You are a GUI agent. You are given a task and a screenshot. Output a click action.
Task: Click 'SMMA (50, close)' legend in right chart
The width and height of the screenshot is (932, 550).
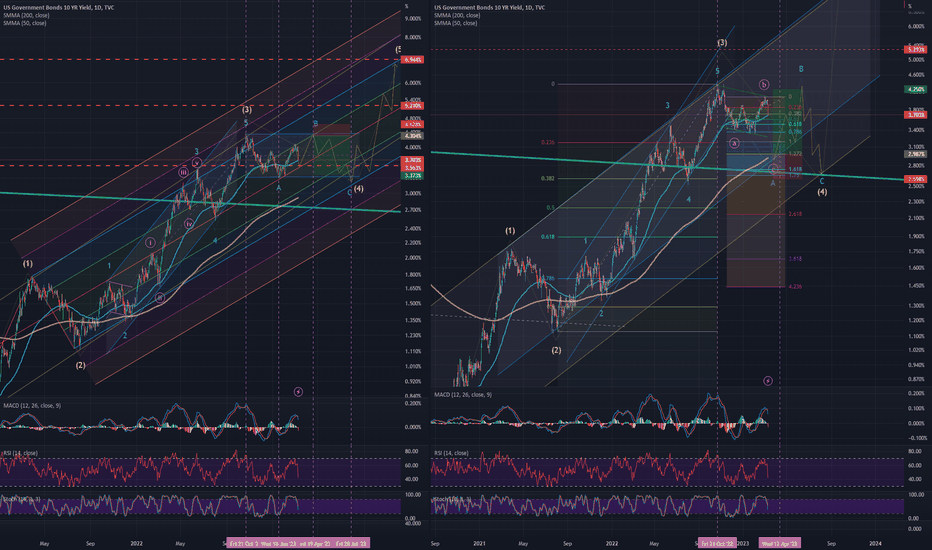click(x=455, y=23)
